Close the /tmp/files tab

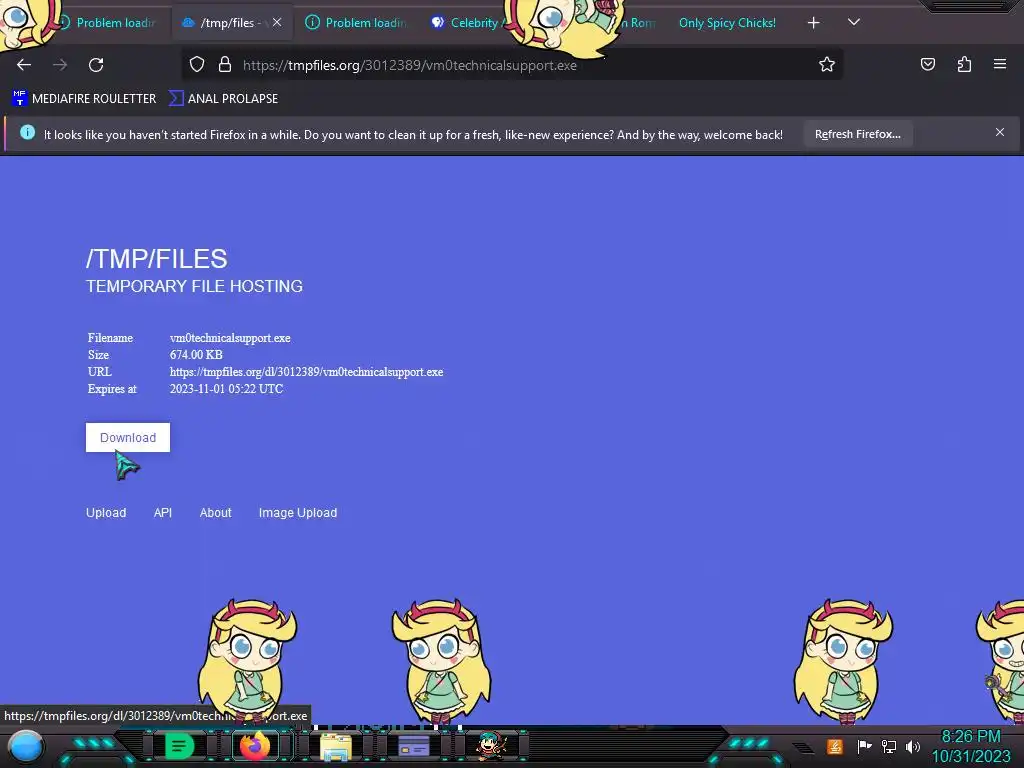[x=277, y=22]
